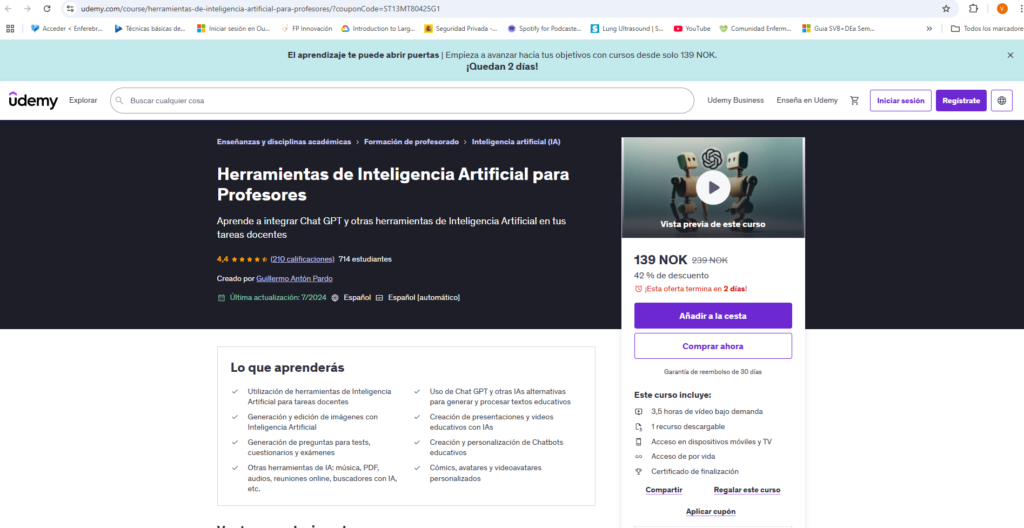Click the 714 estudiantes text

[x=365, y=259]
